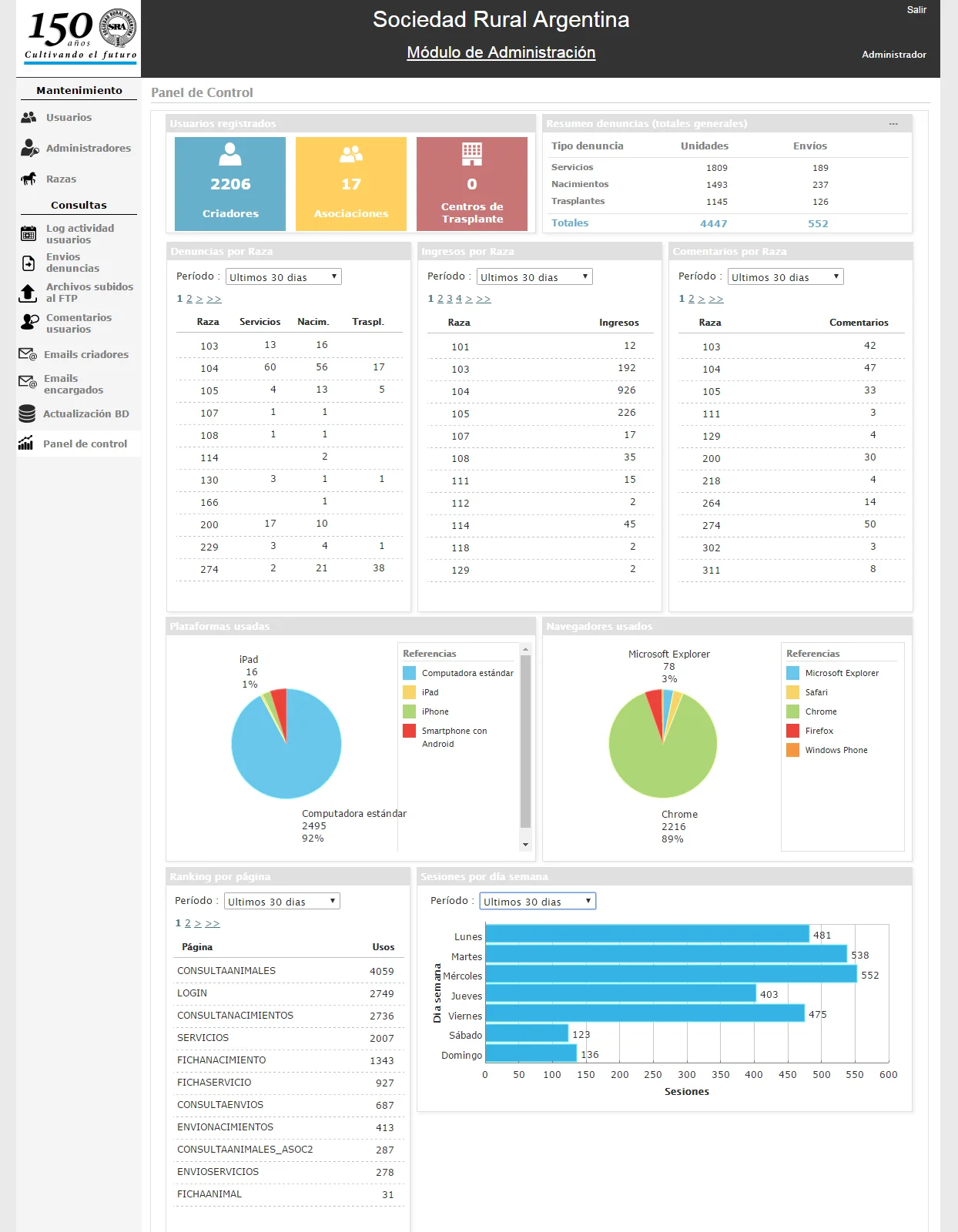Click the Usuarios sidebar icon
This screenshot has height=1232, width=958.
pyautogui.click(x=28, y=118)
